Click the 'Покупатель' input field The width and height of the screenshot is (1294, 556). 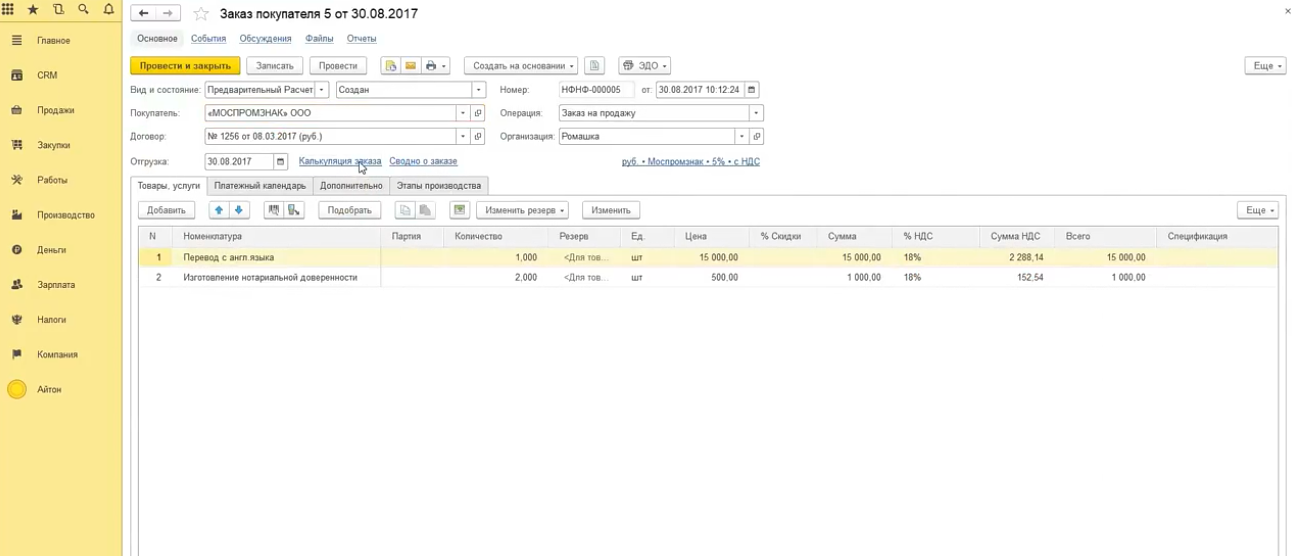pos(330,113)
